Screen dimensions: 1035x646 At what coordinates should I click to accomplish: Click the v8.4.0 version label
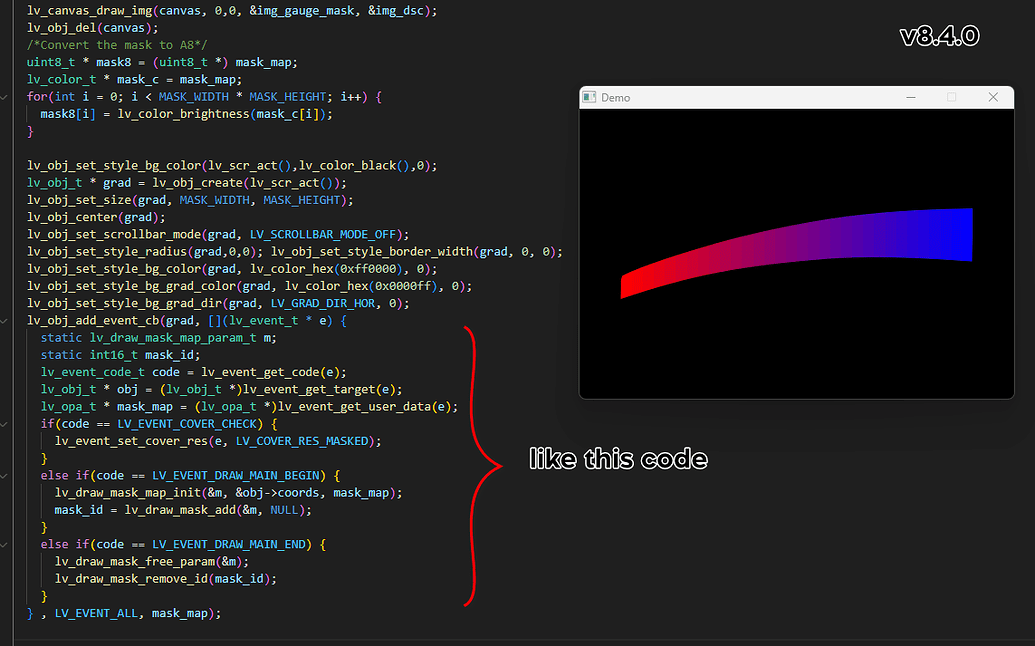pos(939,37)
